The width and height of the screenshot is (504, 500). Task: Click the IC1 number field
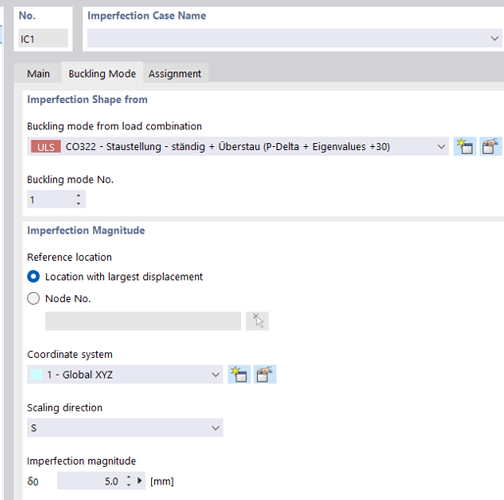click(43, 38)
